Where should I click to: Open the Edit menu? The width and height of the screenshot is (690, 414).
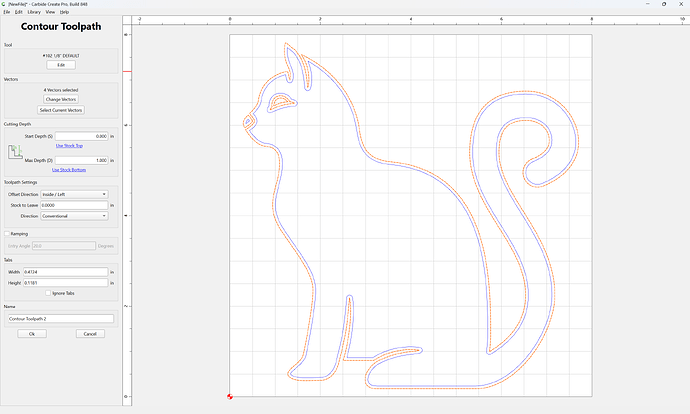pos(18,12)
